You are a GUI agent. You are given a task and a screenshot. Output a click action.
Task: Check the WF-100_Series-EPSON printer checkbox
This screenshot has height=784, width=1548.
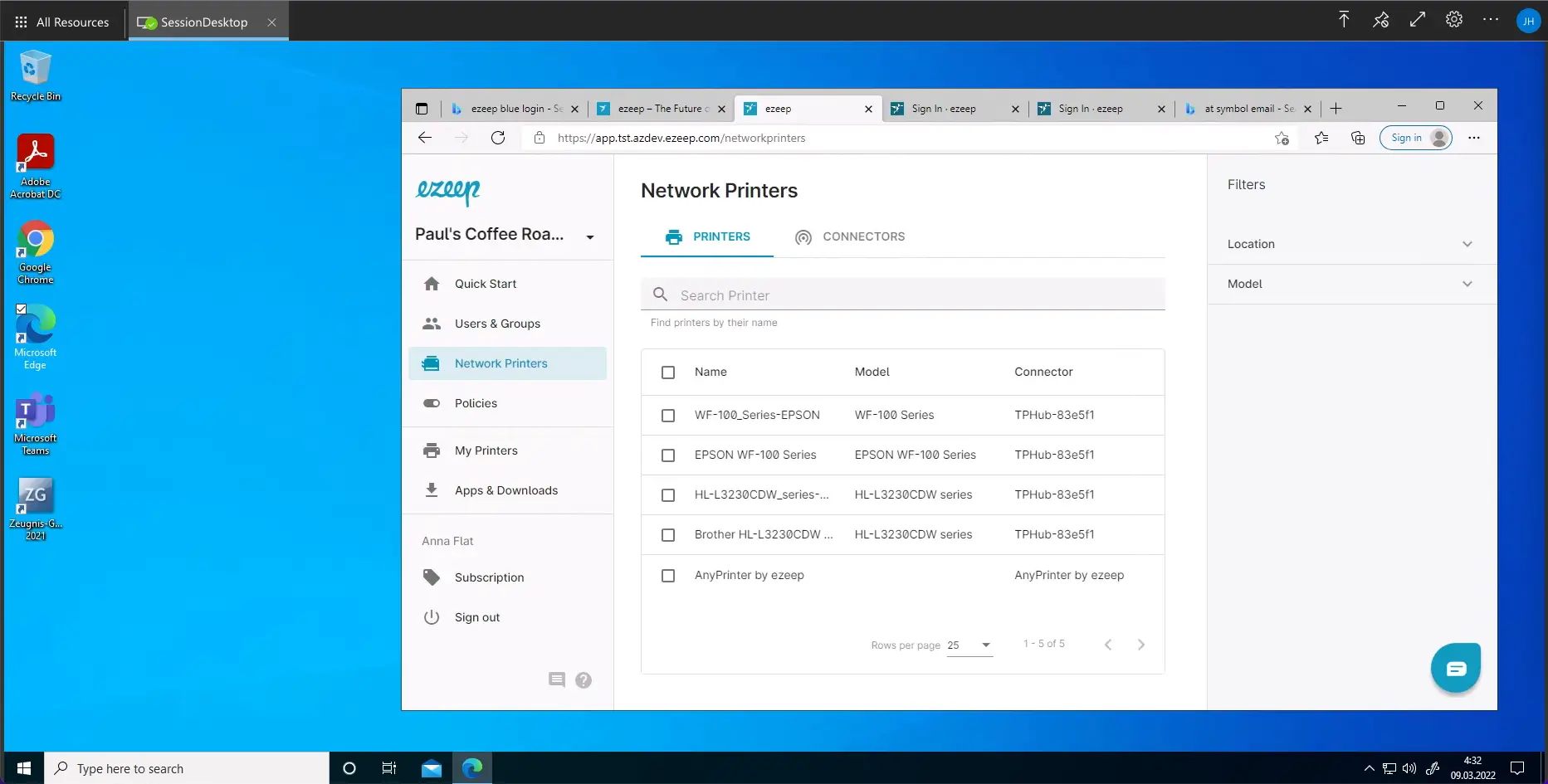coord(668,415)
